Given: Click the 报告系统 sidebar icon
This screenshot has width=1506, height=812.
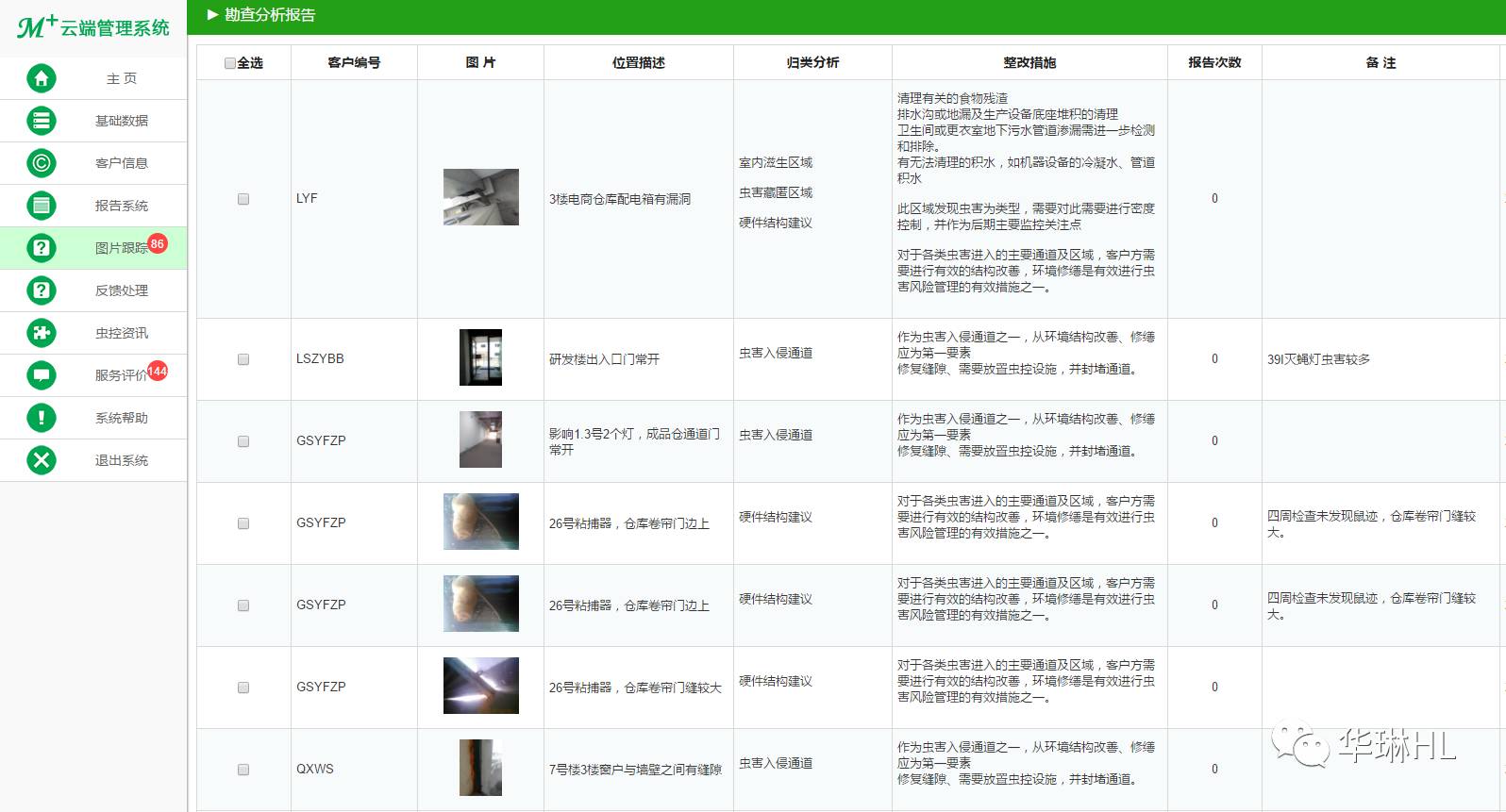Looking at the screenshot, I should click(x=42, y=206).
